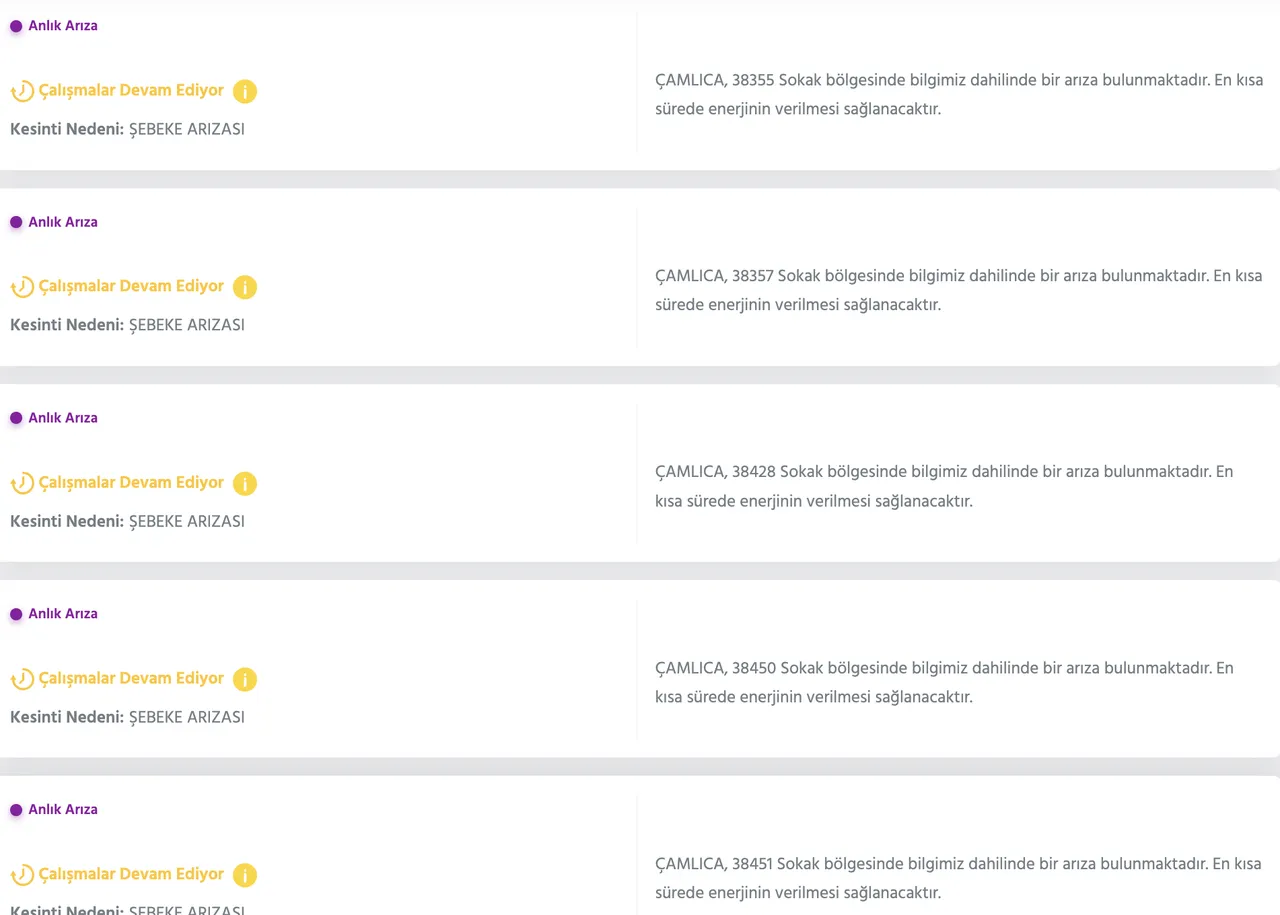Select the clock status icon for 38428 Sokak

click(22, 484)
